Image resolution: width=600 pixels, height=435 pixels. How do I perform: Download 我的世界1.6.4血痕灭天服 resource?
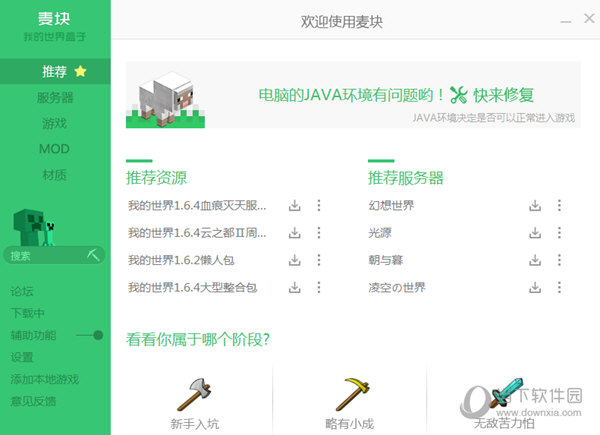(294, 205)
